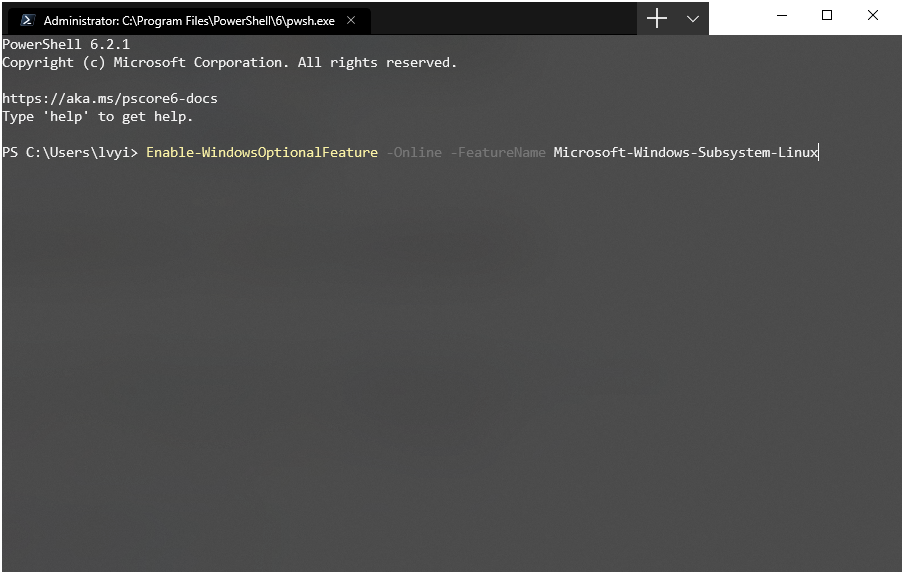Click the PowerShell 6.2.1 version line
904x574 pixels.
click(66, 44)
